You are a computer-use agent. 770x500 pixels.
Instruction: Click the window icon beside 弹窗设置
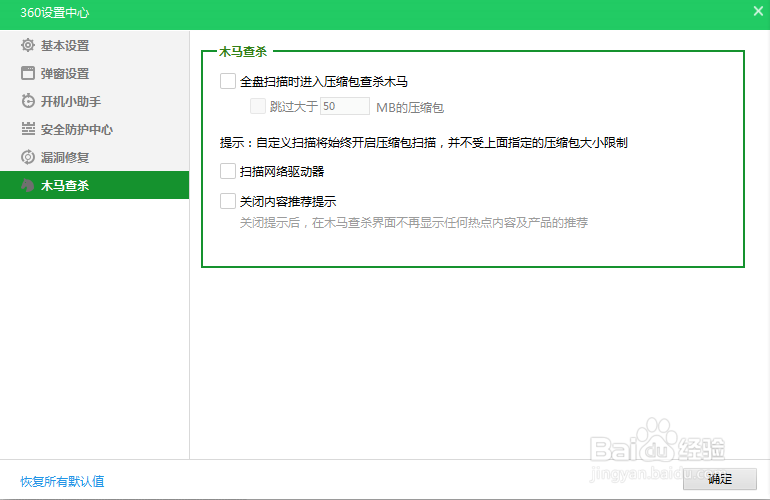point(28,73)
